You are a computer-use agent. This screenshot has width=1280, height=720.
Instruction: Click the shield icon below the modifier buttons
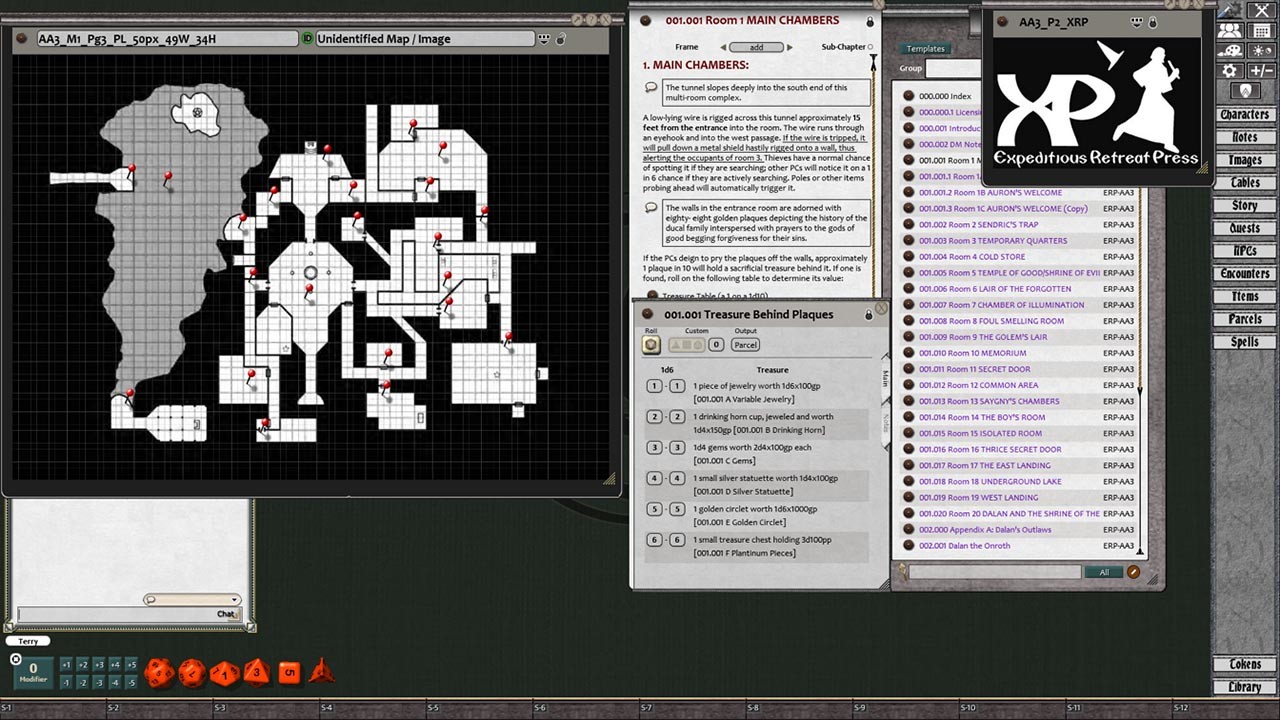point(1247,90)
